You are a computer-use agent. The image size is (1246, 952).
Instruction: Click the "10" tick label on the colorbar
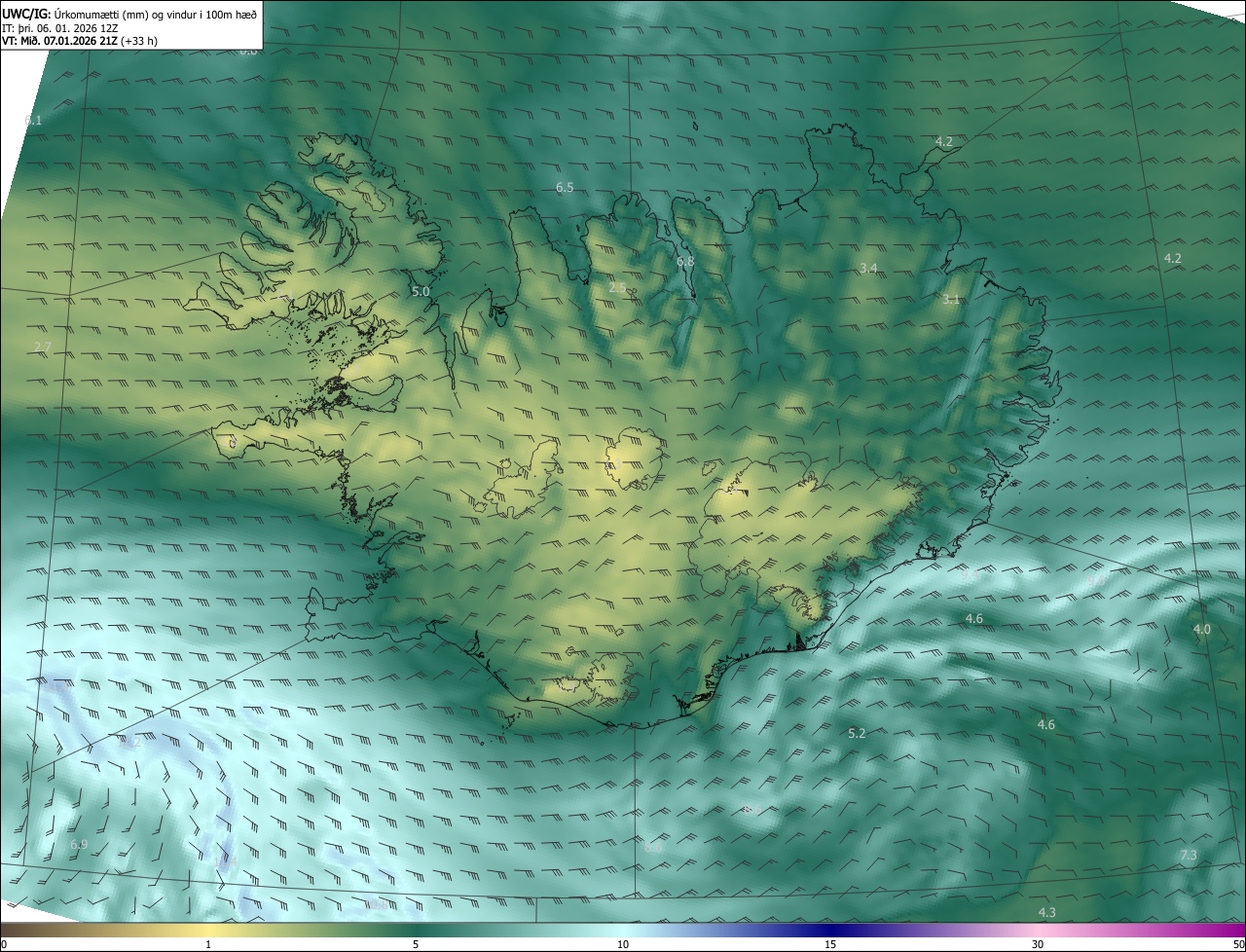coord(623,944)
